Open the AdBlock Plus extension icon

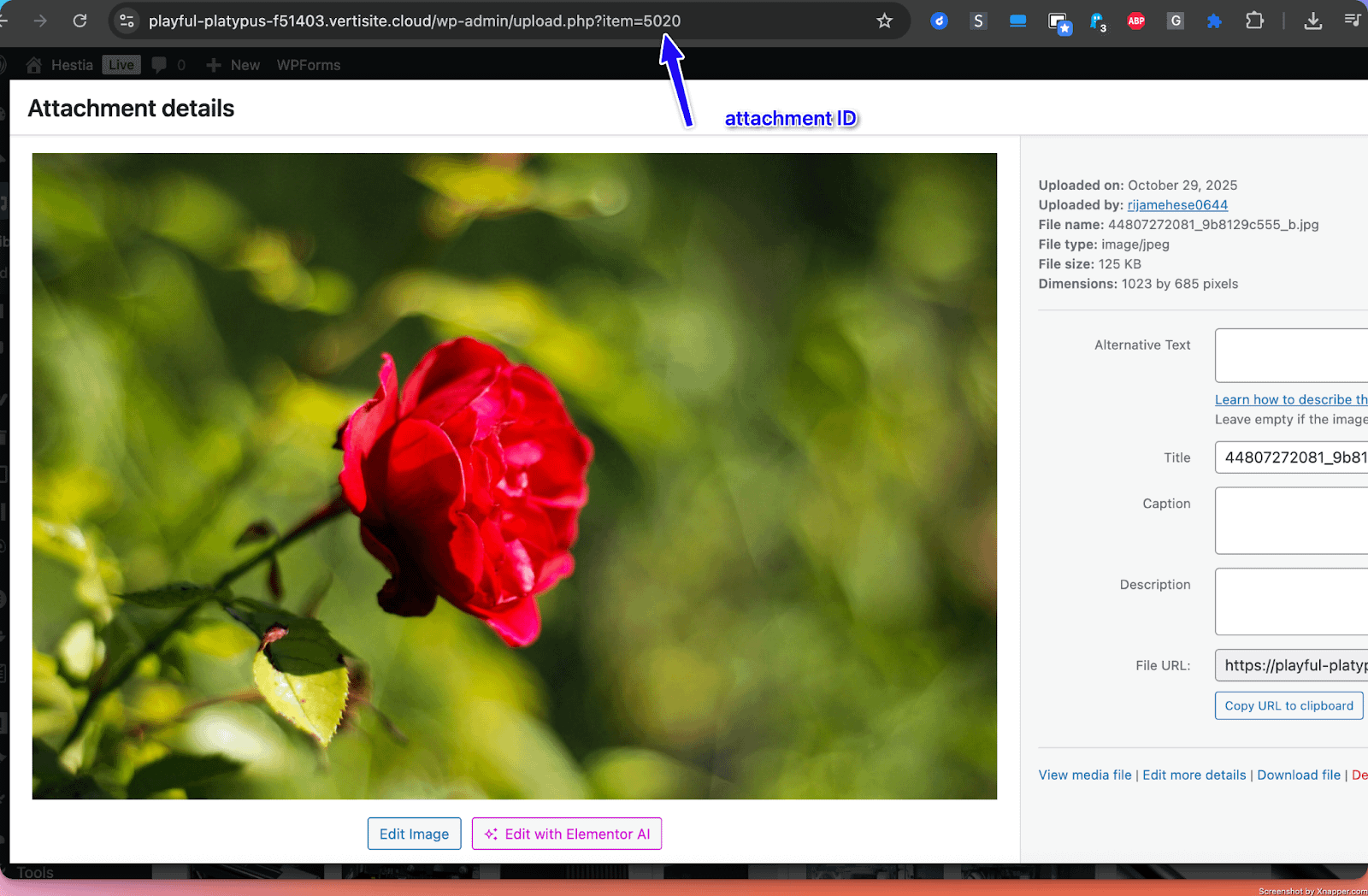(x=1135, y=21)
